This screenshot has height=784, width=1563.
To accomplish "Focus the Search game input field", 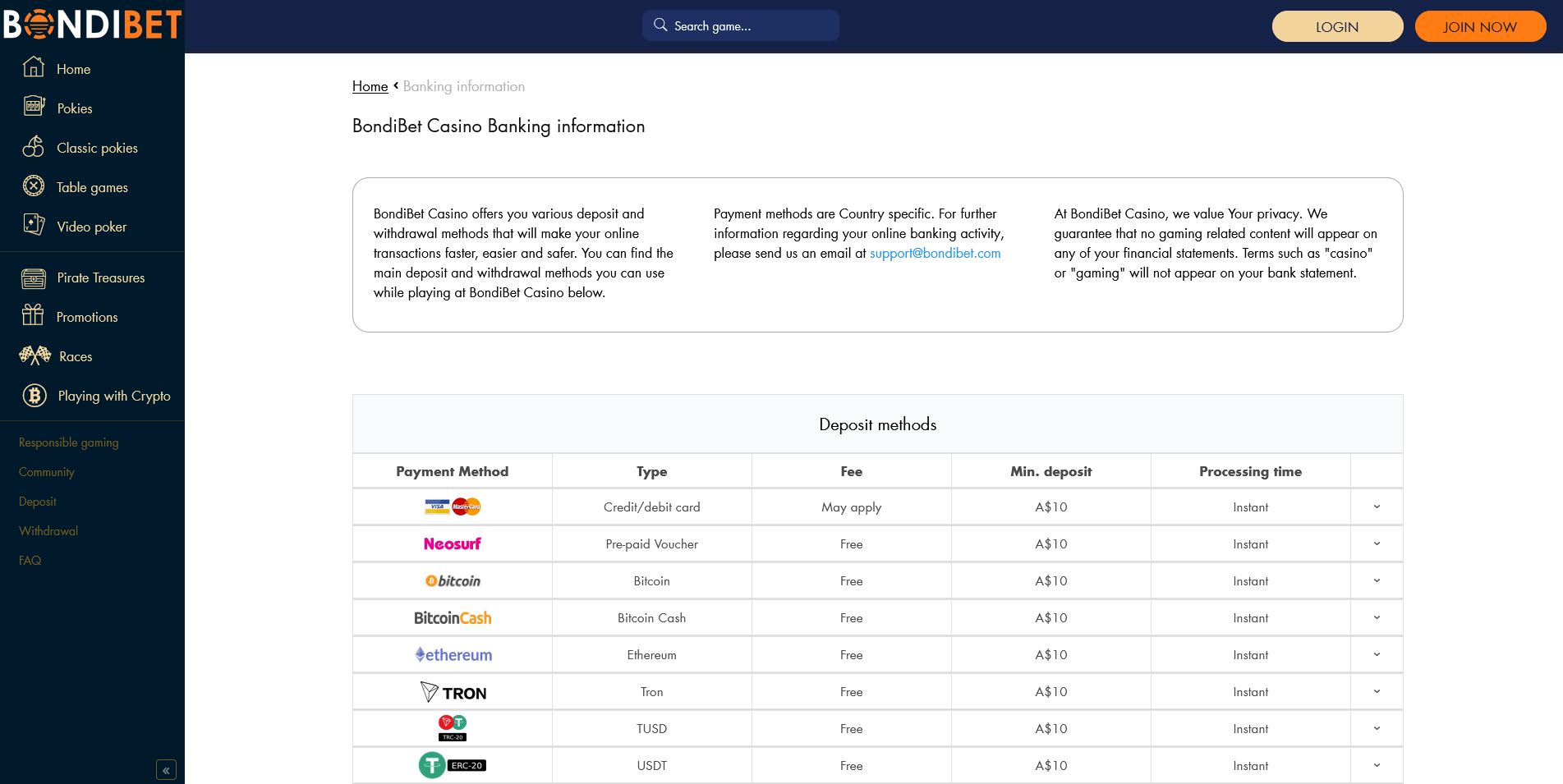I will pos(747,26).
